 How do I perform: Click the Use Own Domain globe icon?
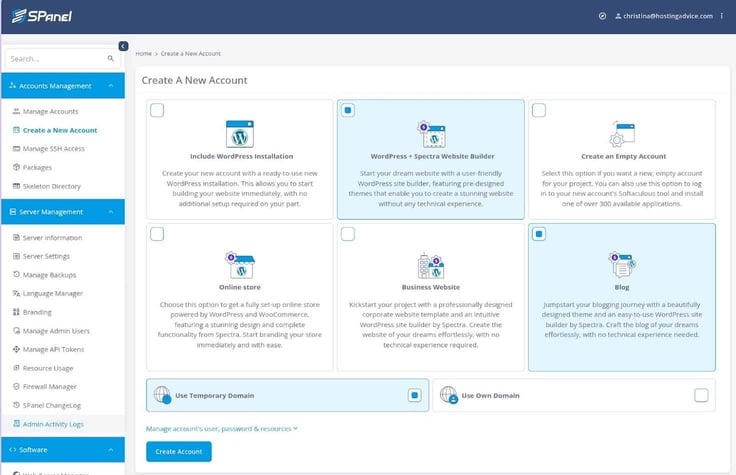(x=449, y=395)
